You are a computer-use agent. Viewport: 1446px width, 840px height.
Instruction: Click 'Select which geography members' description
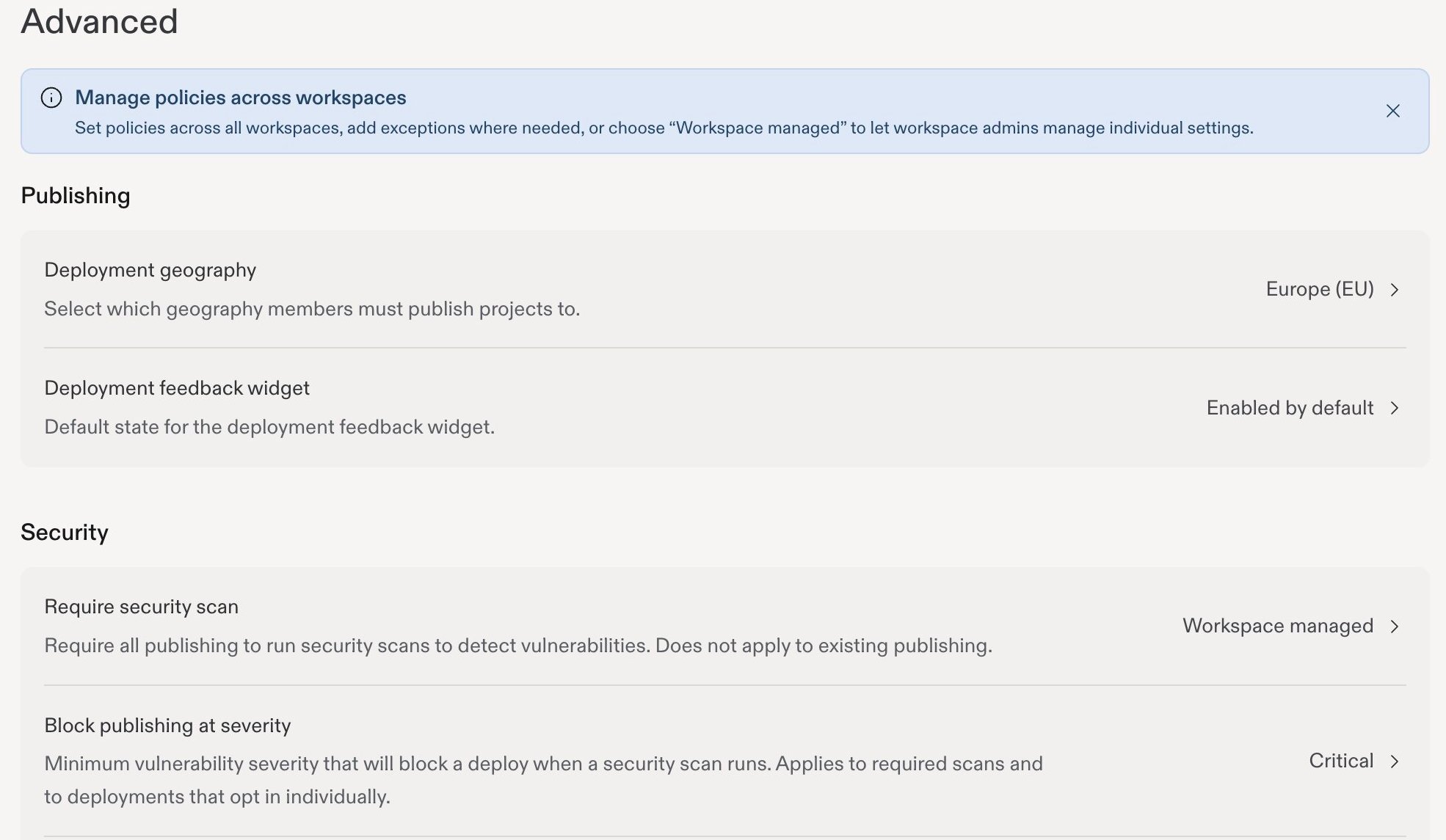pyautogui.click(x=312, y=309)
